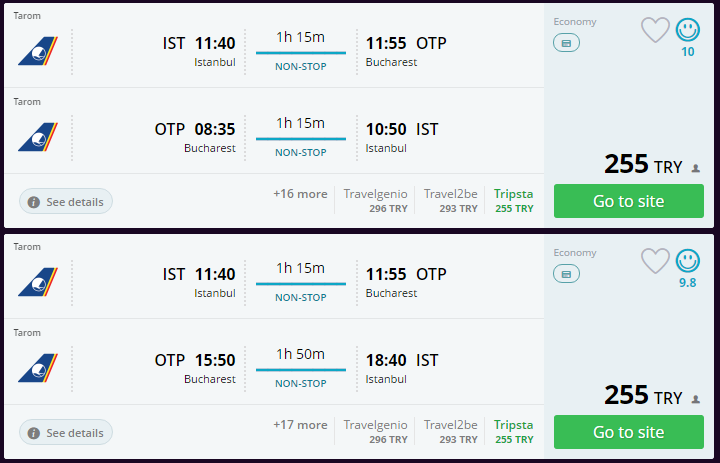Viewport: 720px width, 463px height.
Task: Click the smiley rating icon showing 10
Action: (687, 31)
